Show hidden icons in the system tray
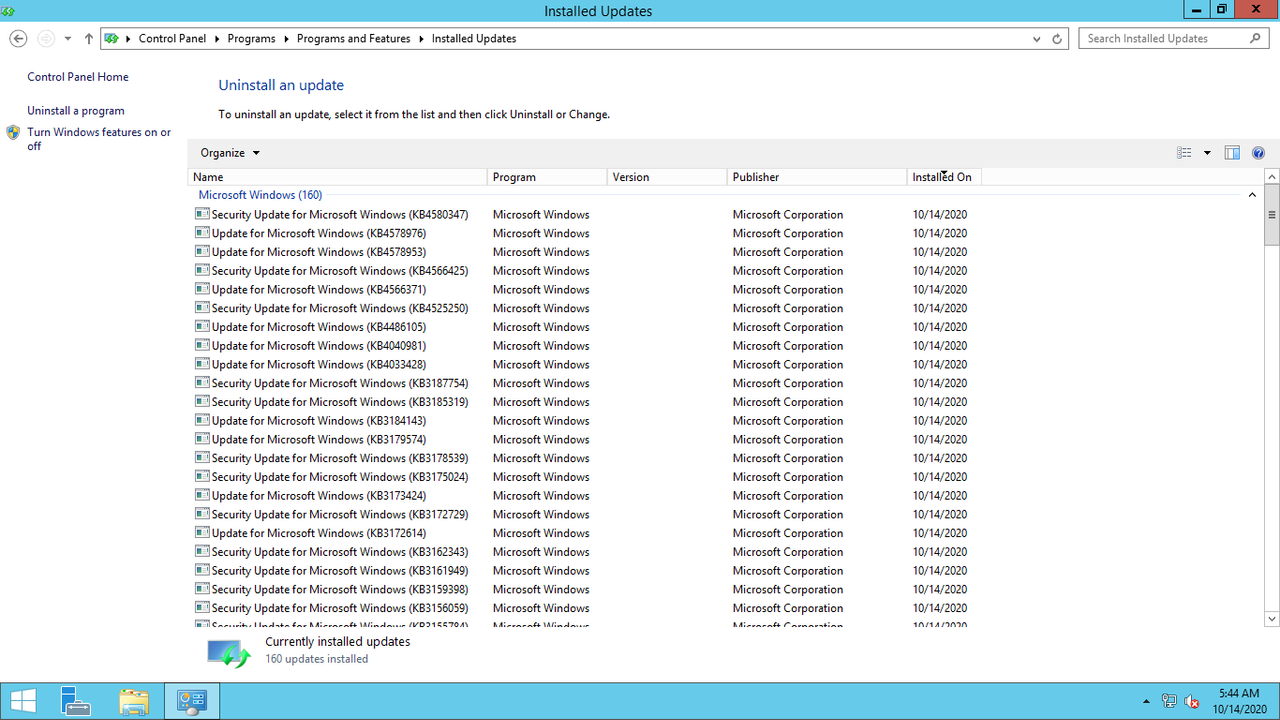The image size is (1280, 720). click(1146, 701)
